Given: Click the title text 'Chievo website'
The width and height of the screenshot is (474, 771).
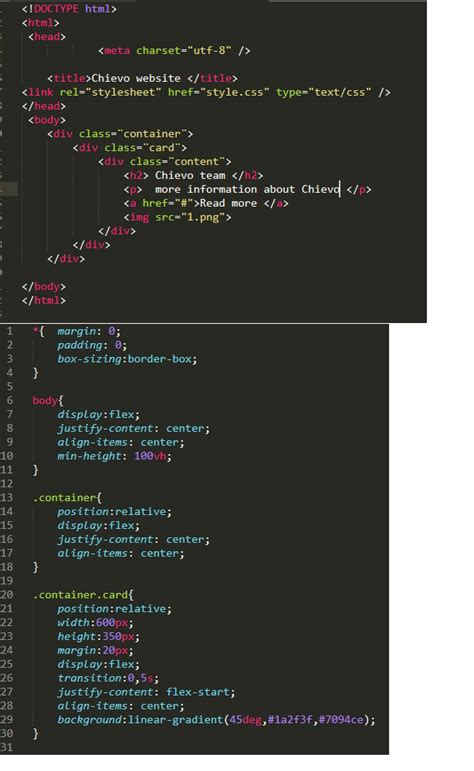Looking at the screenshot, I should (x=136, y=78).
